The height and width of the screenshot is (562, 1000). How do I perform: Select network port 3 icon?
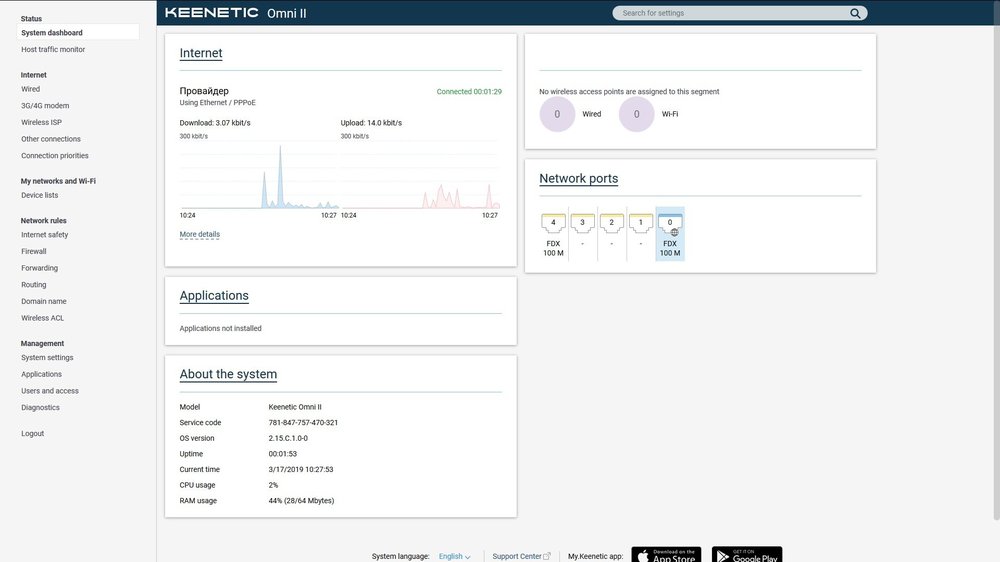pos(582,223)
